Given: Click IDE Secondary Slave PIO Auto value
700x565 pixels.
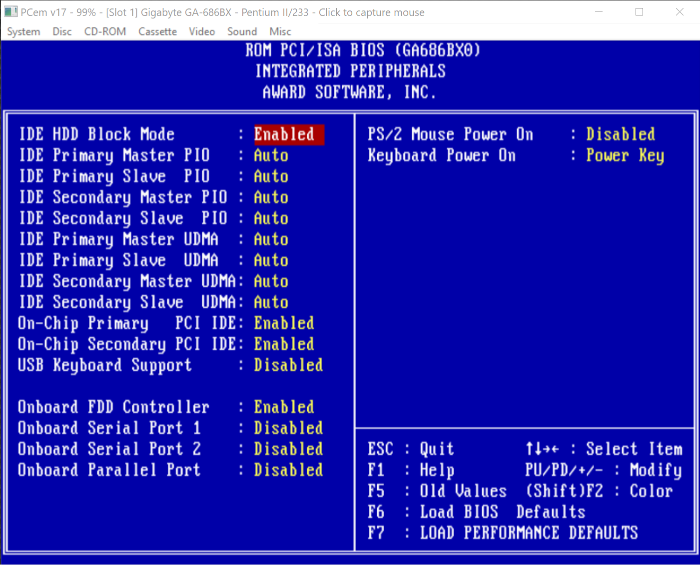Looking at the screenshot, I should click(271, 219).
